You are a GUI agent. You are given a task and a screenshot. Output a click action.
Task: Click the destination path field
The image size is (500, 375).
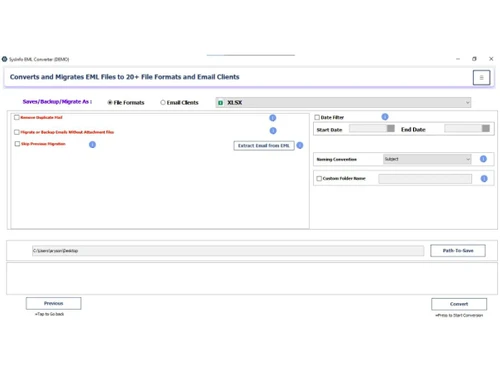click(x=228, y=251)
